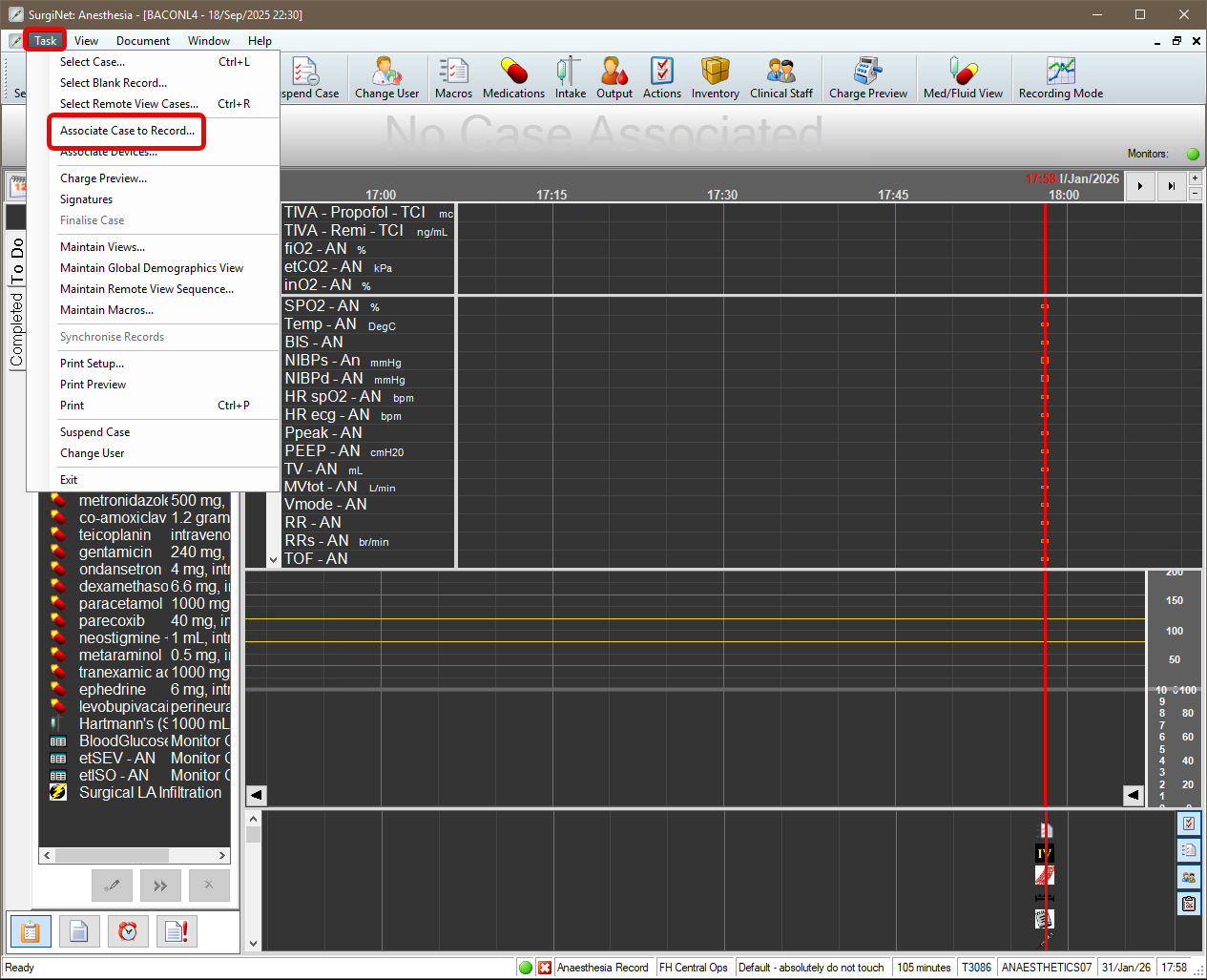Click the green Monitors status indicator
Viewport: 1207px width, 980px height.
pos(1192,154)
